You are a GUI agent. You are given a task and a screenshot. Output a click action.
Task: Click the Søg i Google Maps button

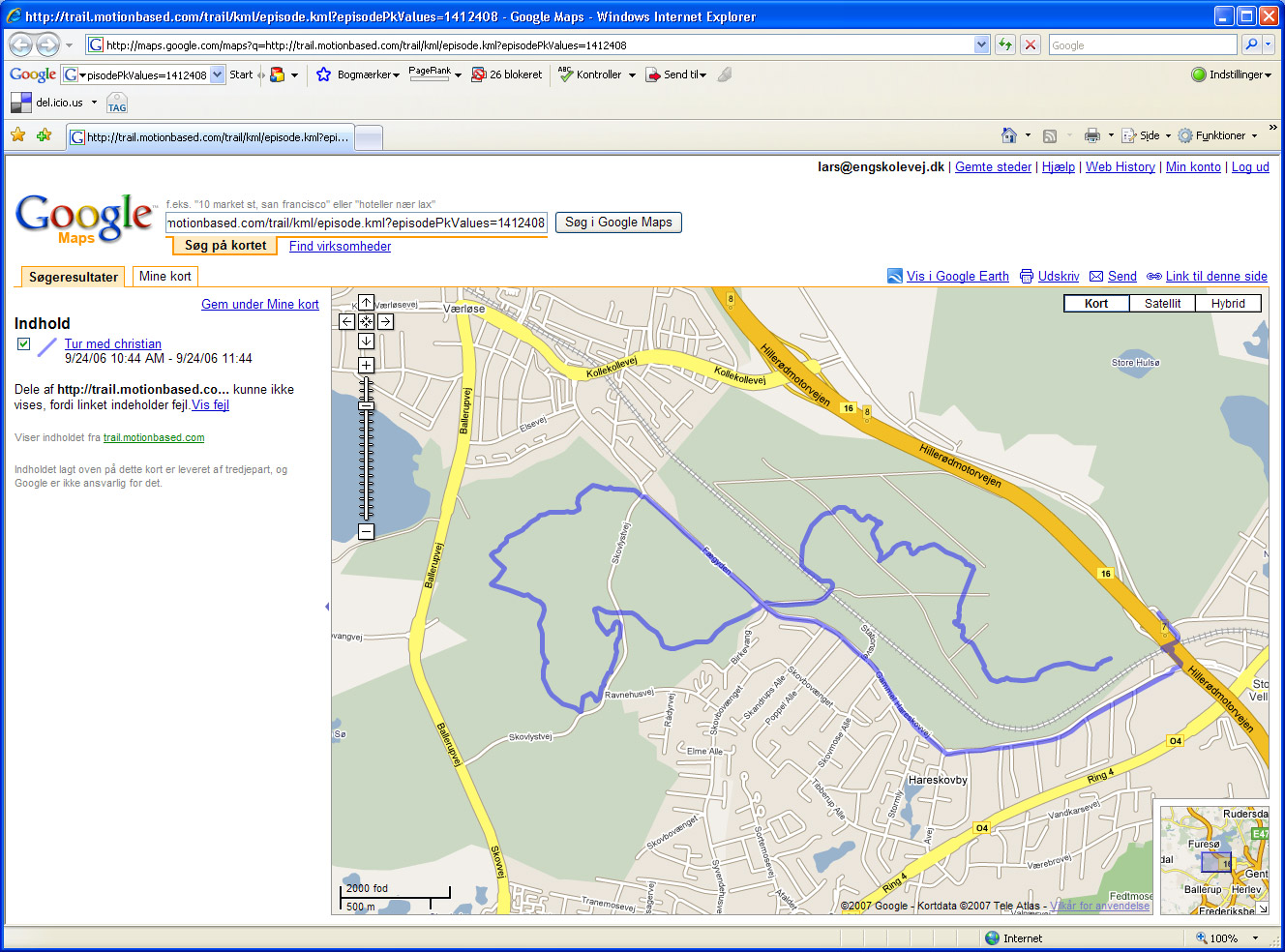tap(618, 223)
